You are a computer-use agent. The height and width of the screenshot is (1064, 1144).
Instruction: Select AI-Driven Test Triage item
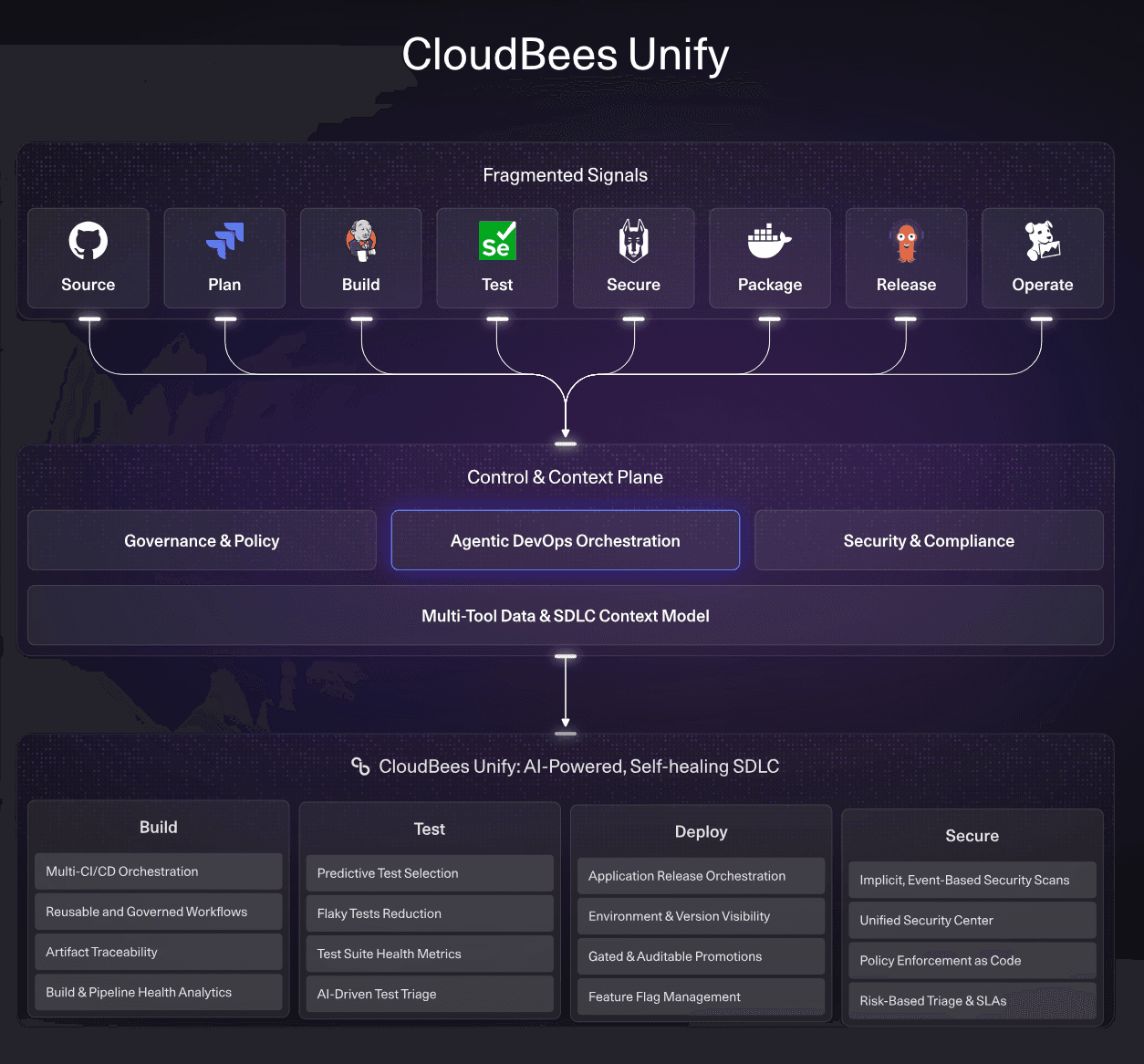430,994
